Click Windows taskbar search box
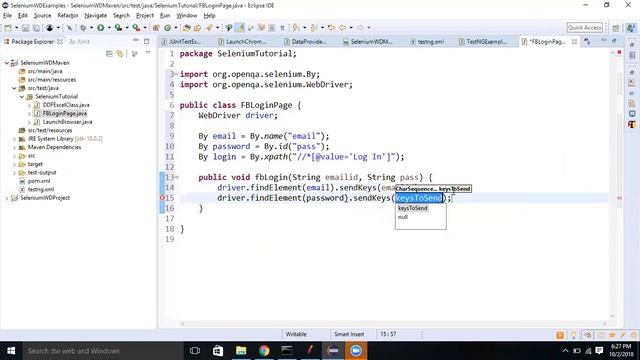 pyautogui.click(x=102, y=351)
